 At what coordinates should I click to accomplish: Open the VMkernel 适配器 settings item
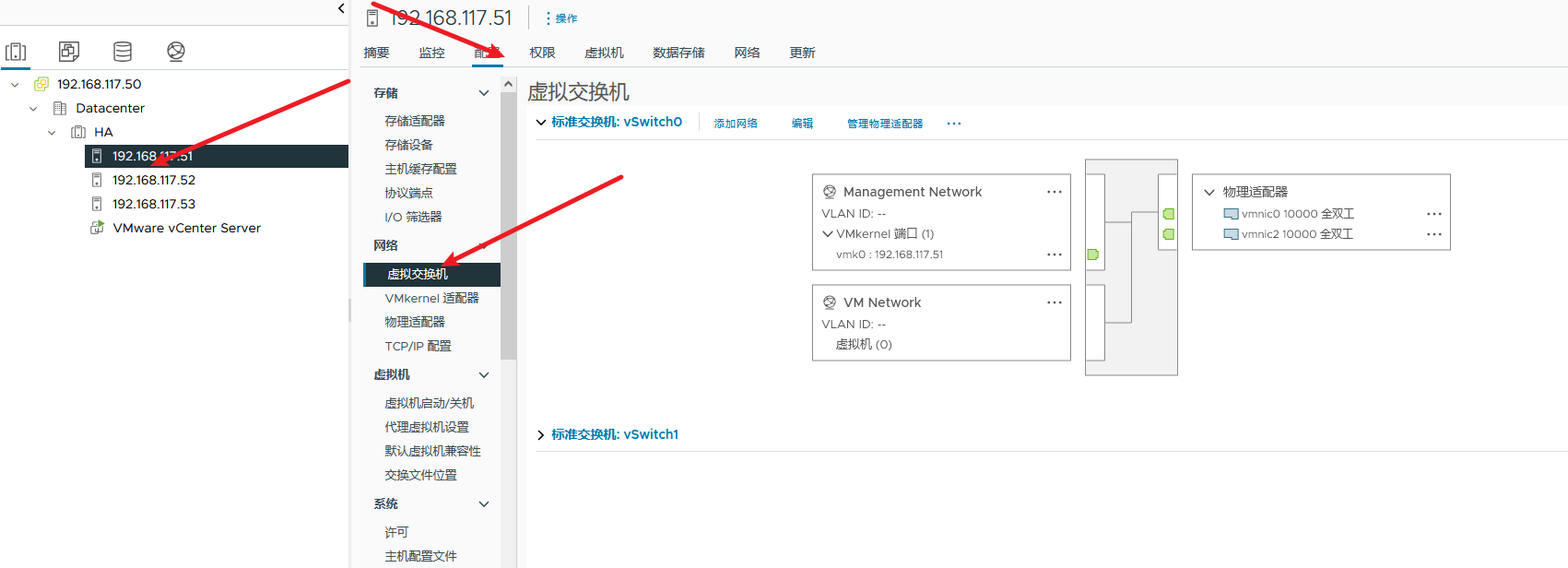coord(431,299)
